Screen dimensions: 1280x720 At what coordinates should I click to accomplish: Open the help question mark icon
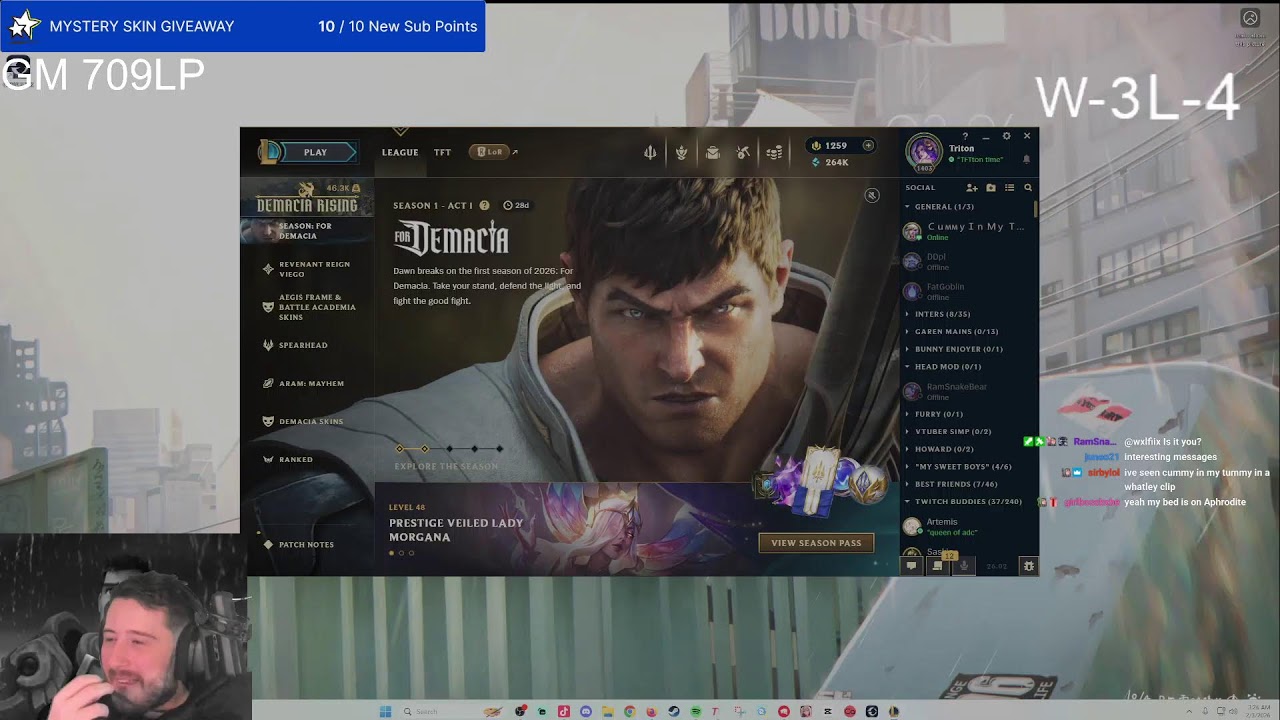tap(965, 136)
